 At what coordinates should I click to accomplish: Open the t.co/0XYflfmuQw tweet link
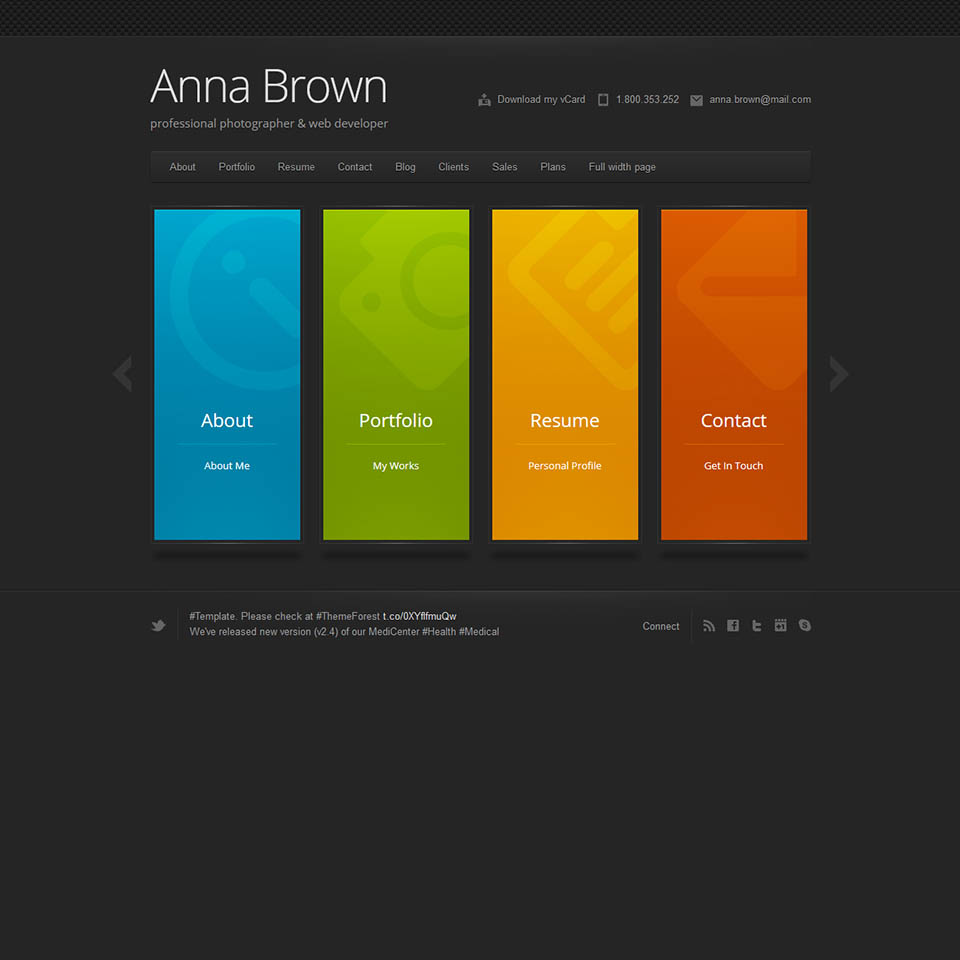(419, 617)
